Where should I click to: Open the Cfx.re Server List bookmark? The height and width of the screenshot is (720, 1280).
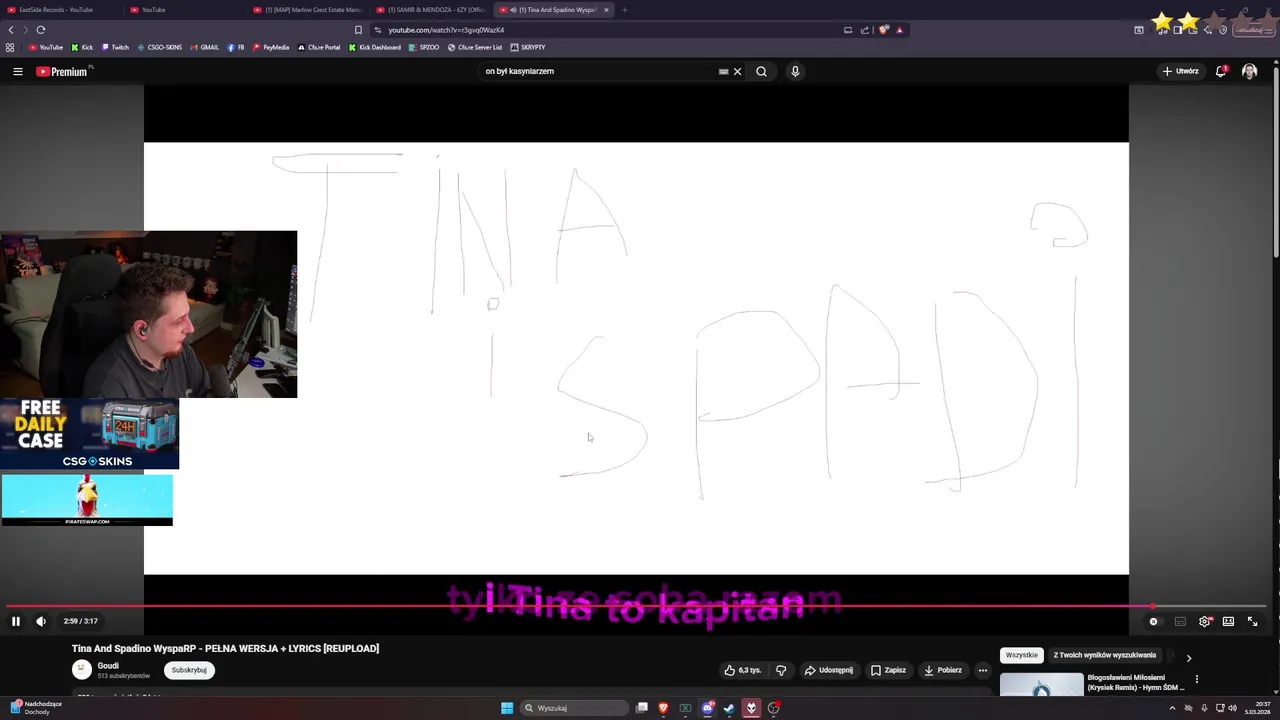click(475, 47)
